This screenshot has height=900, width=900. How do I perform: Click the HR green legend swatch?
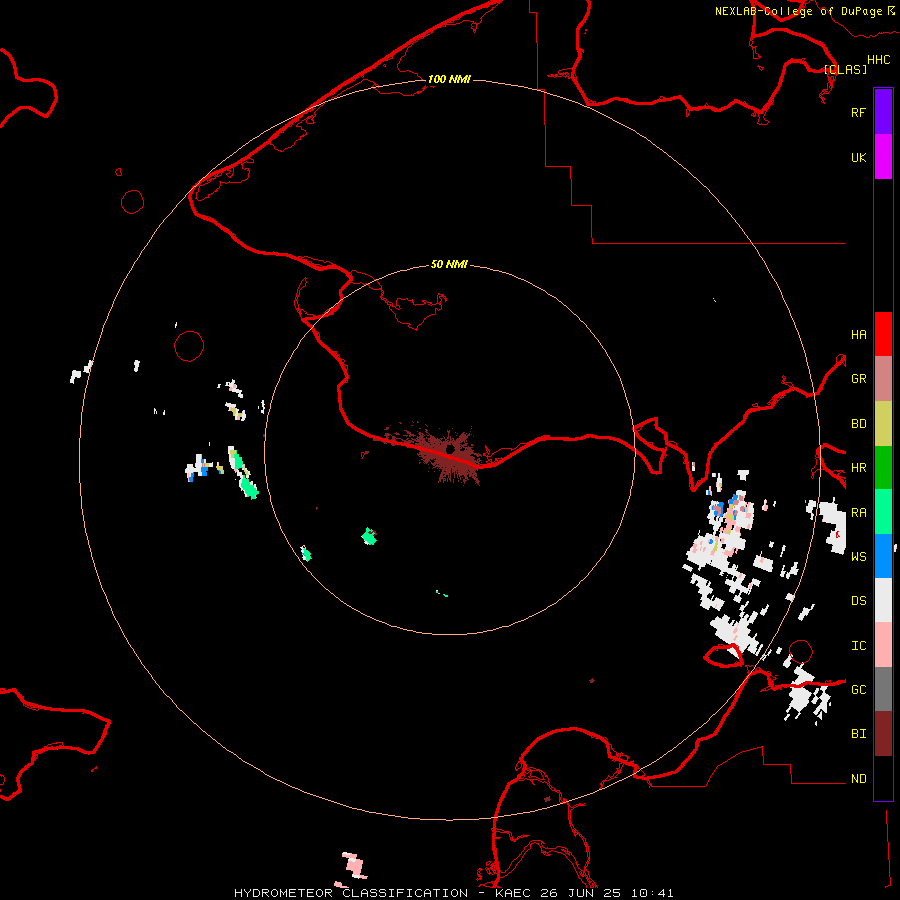pyautogui.click(x=883, y=468)
